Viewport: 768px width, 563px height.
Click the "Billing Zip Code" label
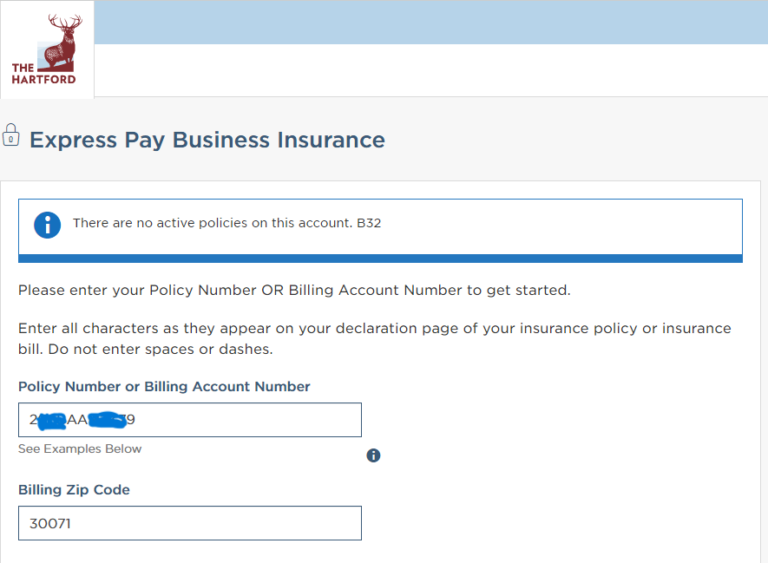tap(74, 490)
